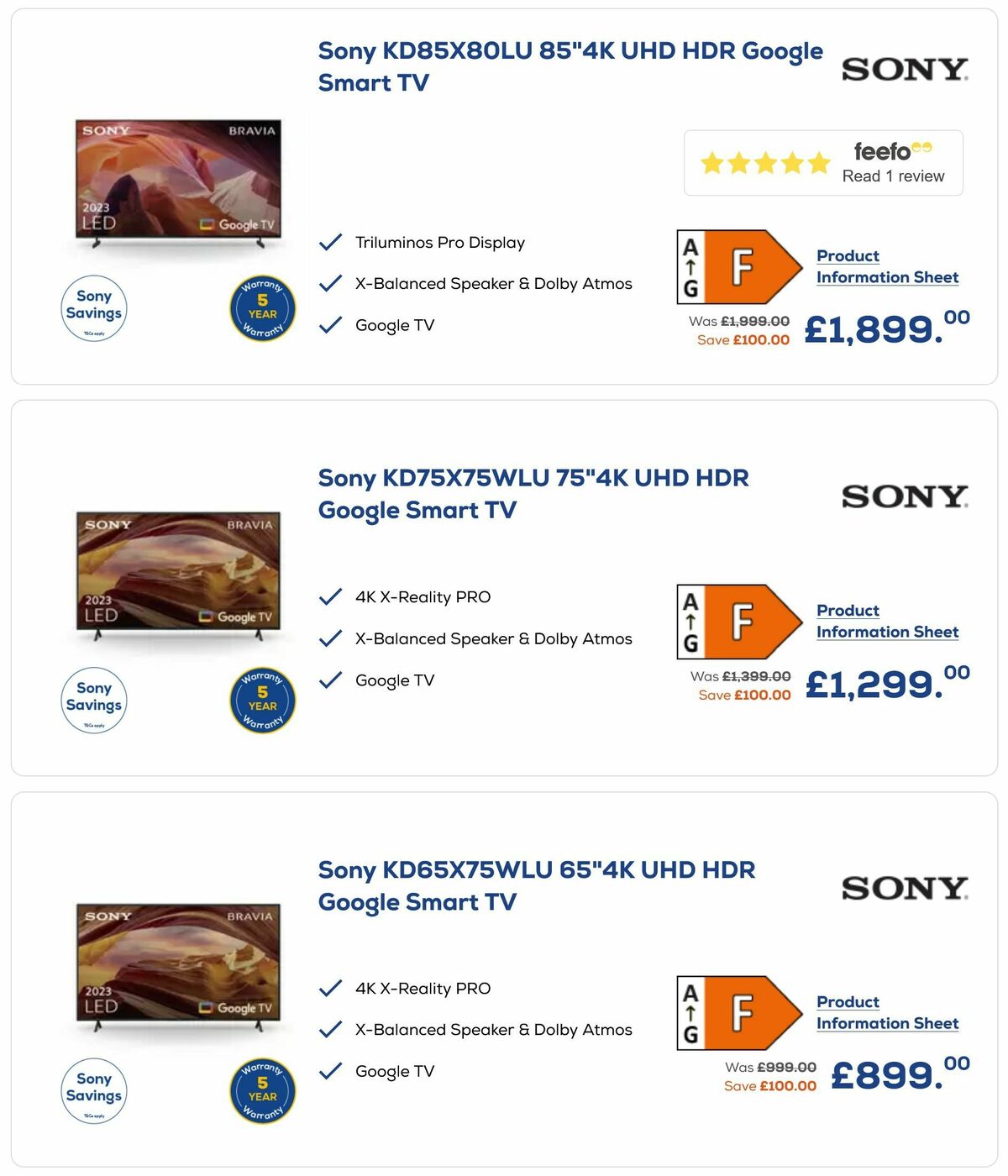Click the Google TV checkmark on KD75X75WLU
The width and height of the screenshot is (1008, 1176).
tap(329, 681)
